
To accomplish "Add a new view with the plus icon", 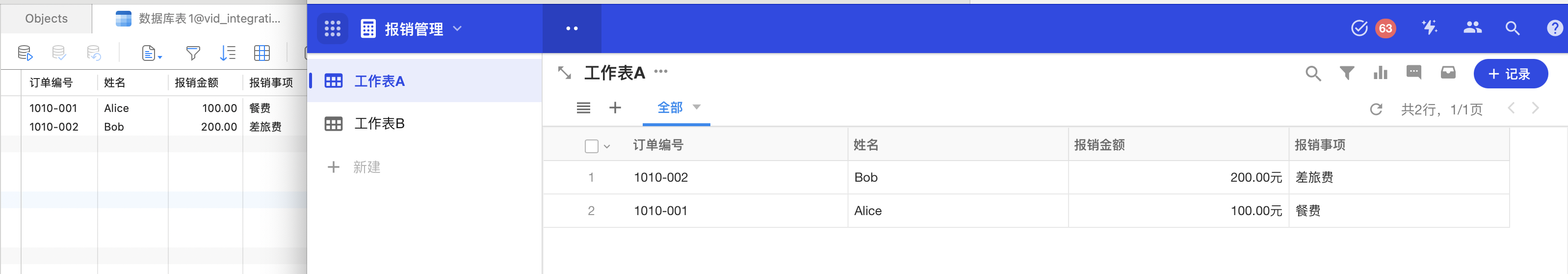I will 615,108.
